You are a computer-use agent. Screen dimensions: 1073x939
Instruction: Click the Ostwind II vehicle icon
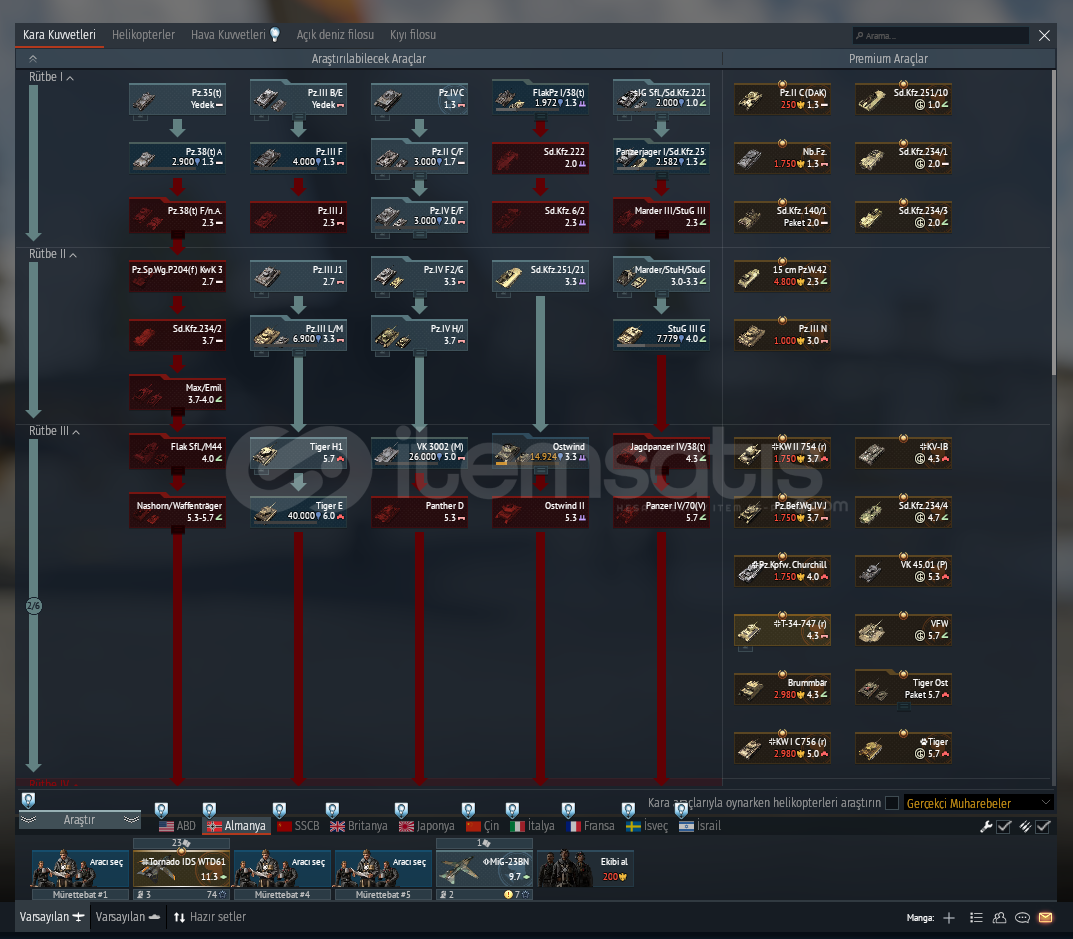pyautogui.click(x=541, y=512)
